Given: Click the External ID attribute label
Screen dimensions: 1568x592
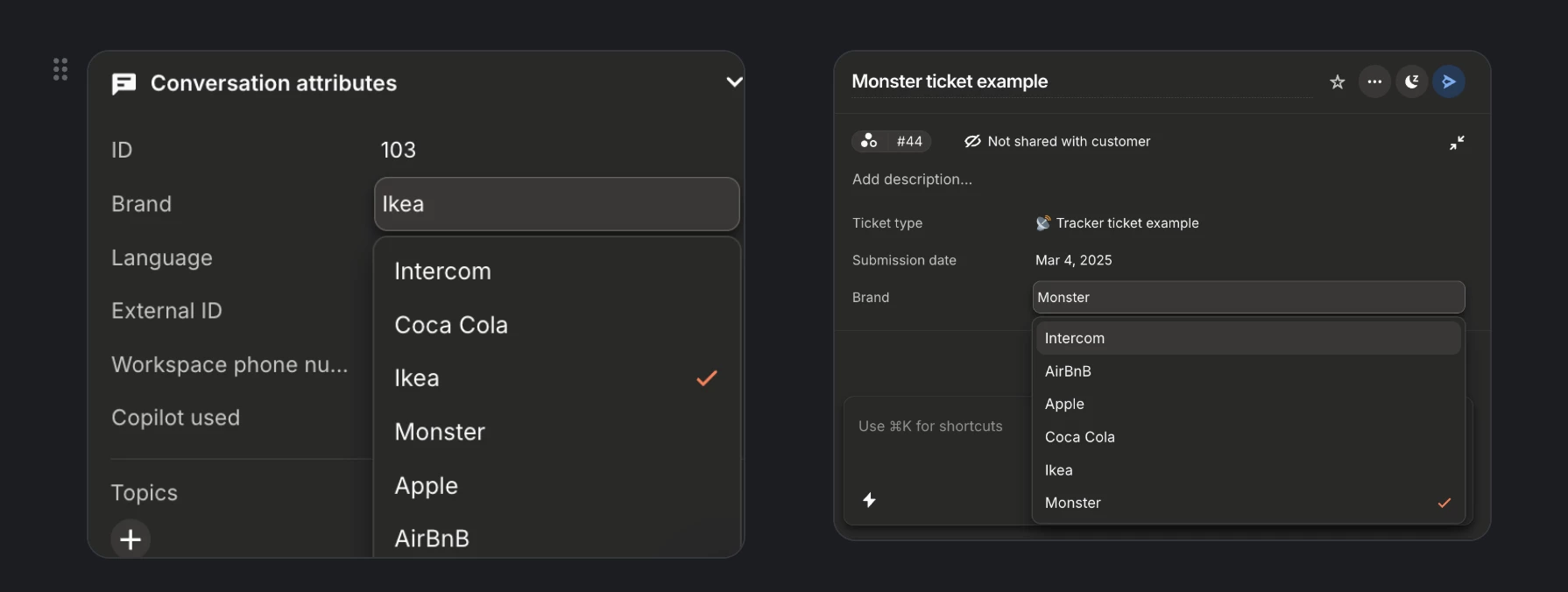Looking at the screenshot, I should click(166, 311).
